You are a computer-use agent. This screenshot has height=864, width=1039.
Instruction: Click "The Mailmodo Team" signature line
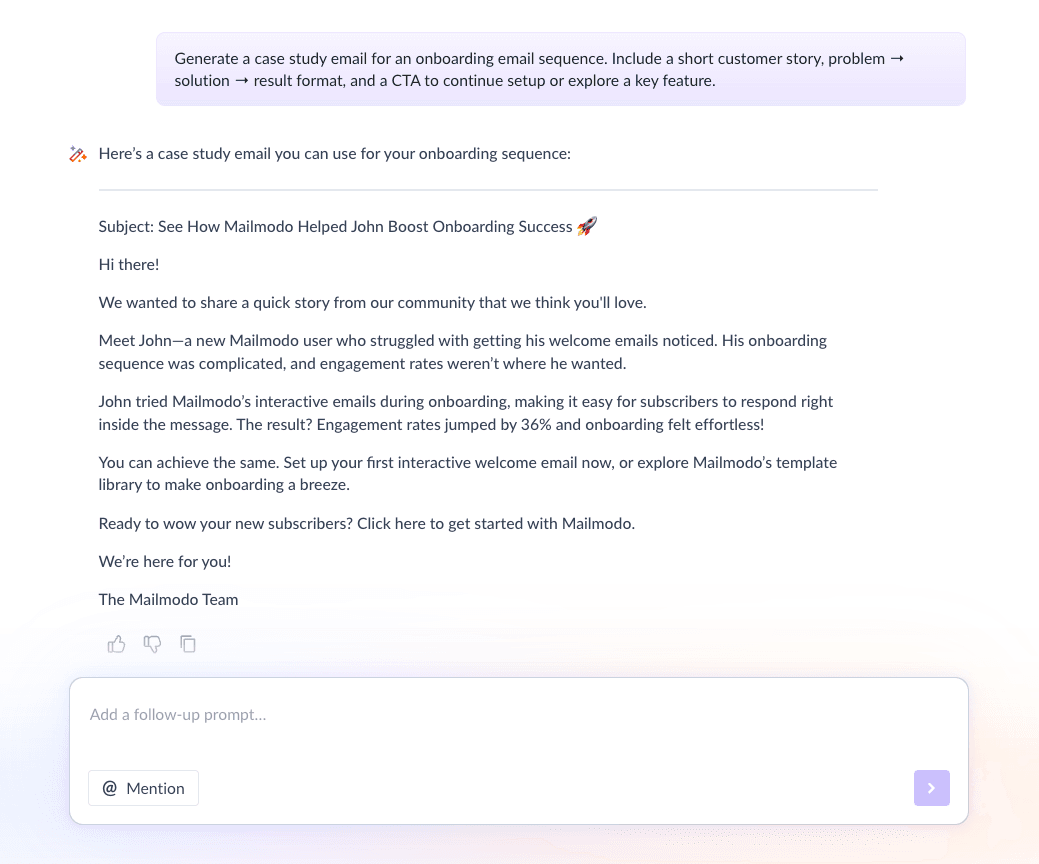[x=168, y=599]
